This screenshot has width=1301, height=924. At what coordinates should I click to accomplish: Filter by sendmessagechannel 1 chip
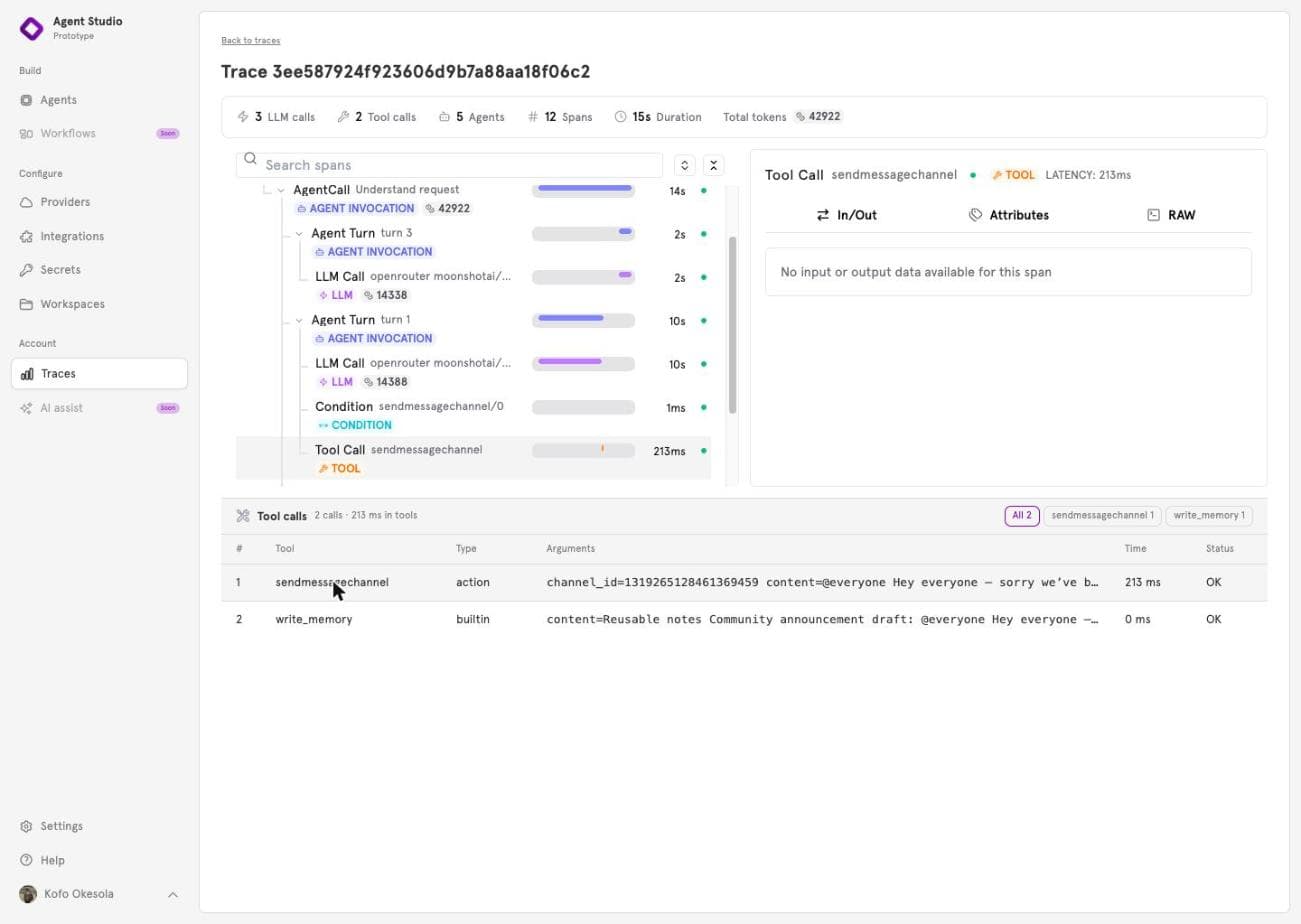tap(1102, 516)
